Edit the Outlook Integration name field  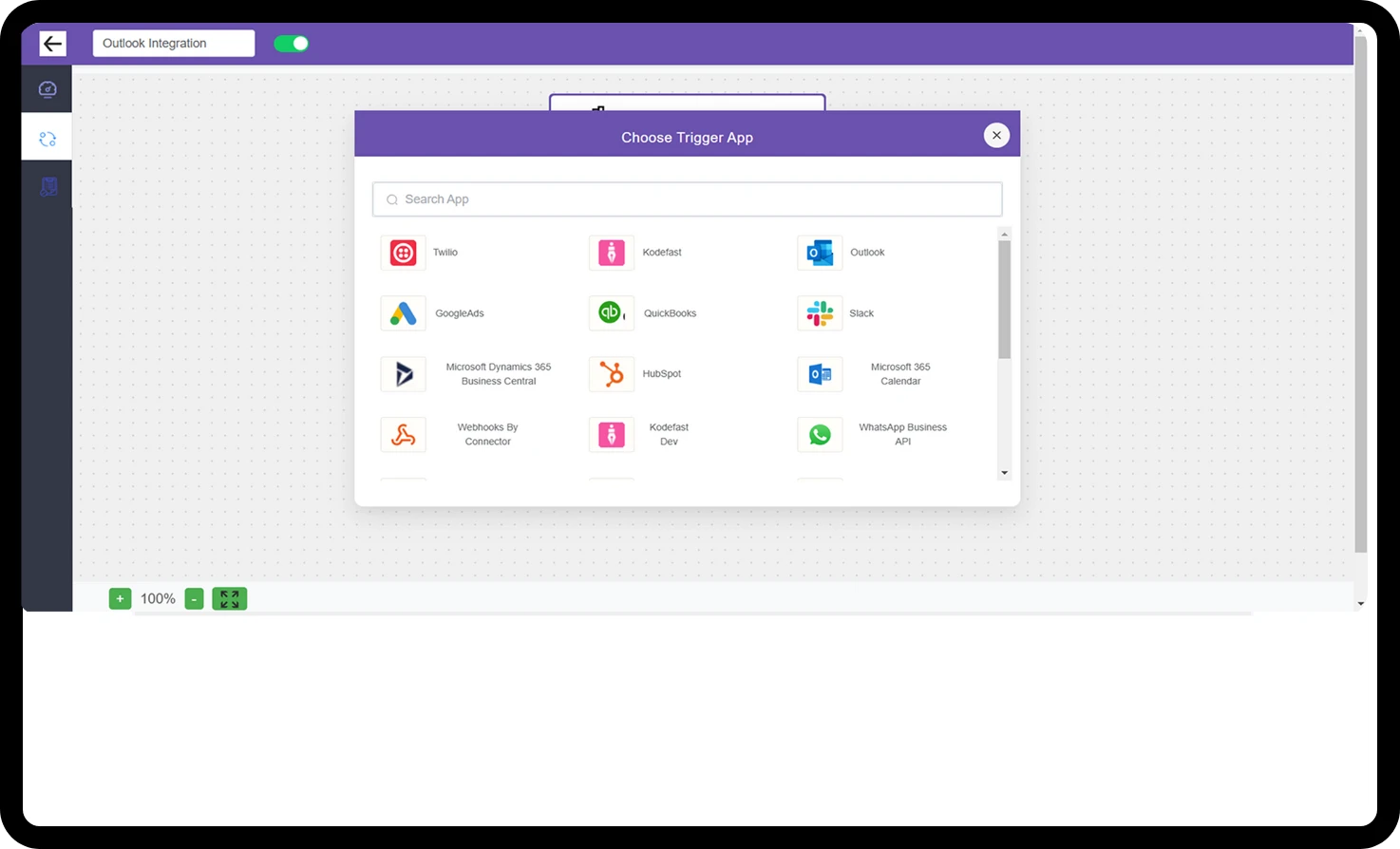174,43
